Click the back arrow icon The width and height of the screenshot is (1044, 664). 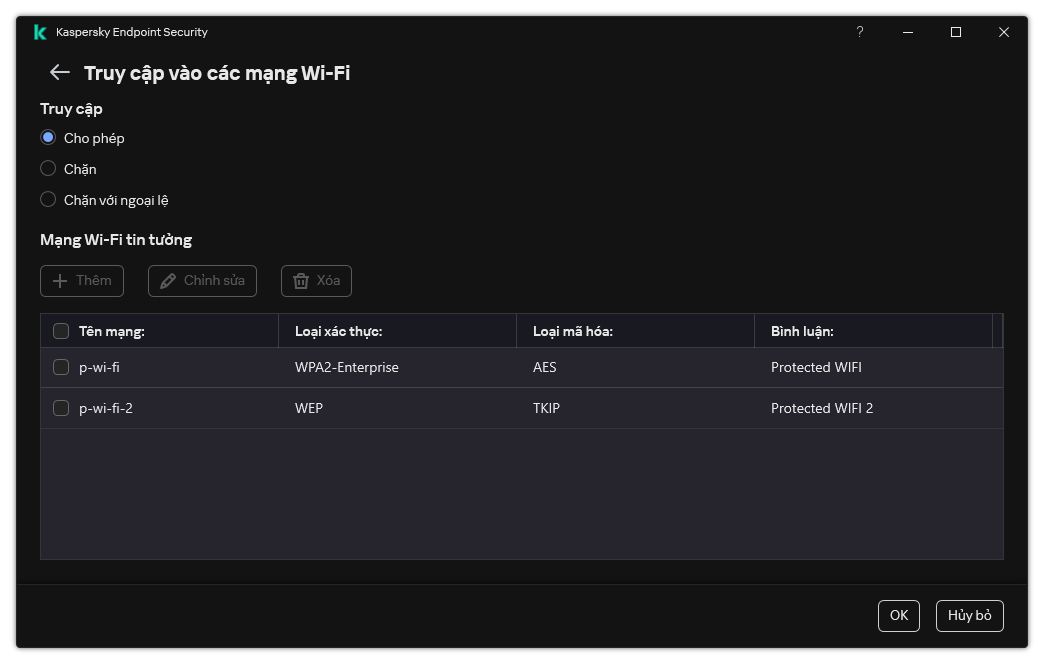tap(59, 72)
